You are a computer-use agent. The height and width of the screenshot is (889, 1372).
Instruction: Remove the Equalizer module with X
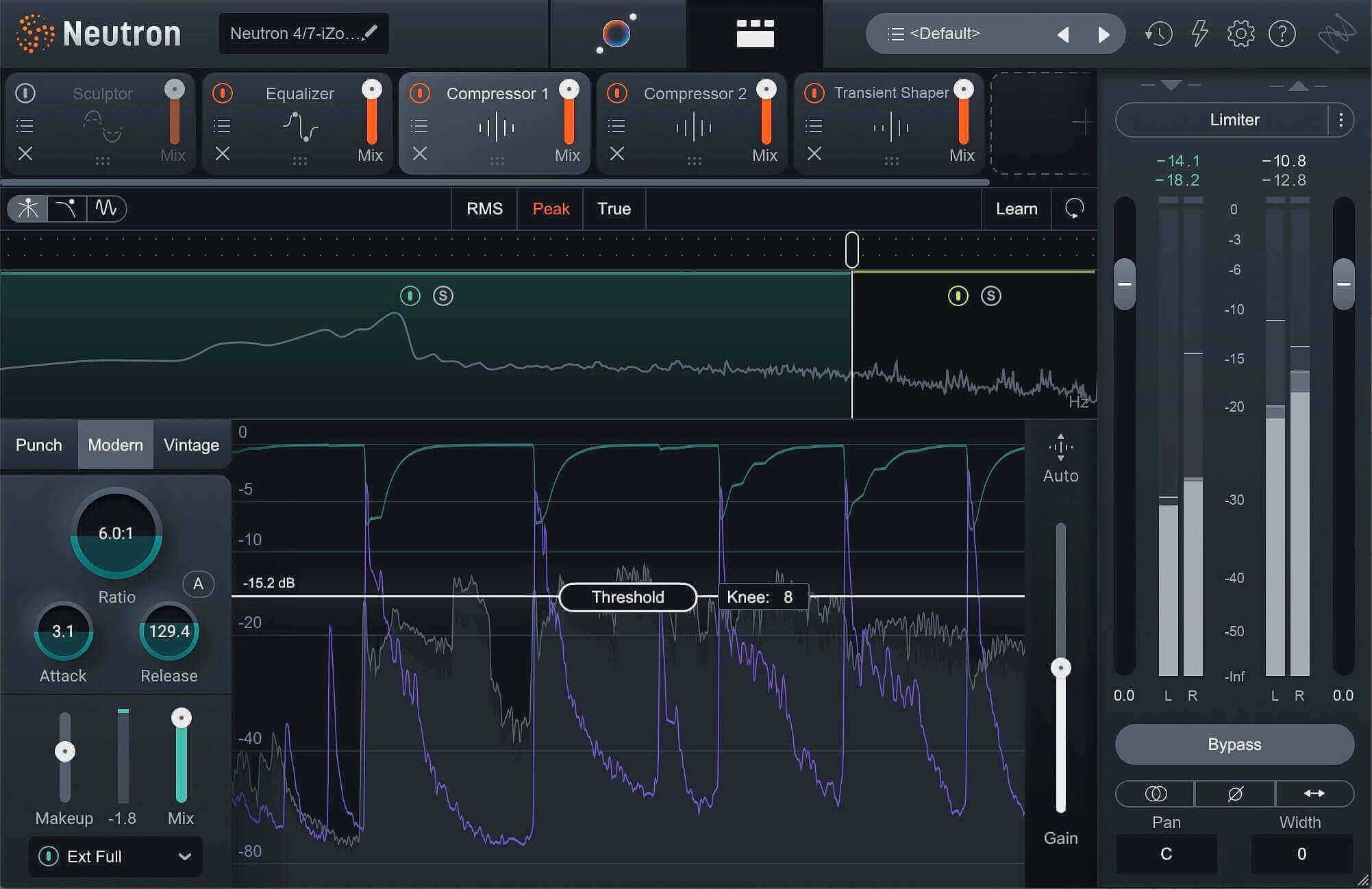click(x=223, y=153)
